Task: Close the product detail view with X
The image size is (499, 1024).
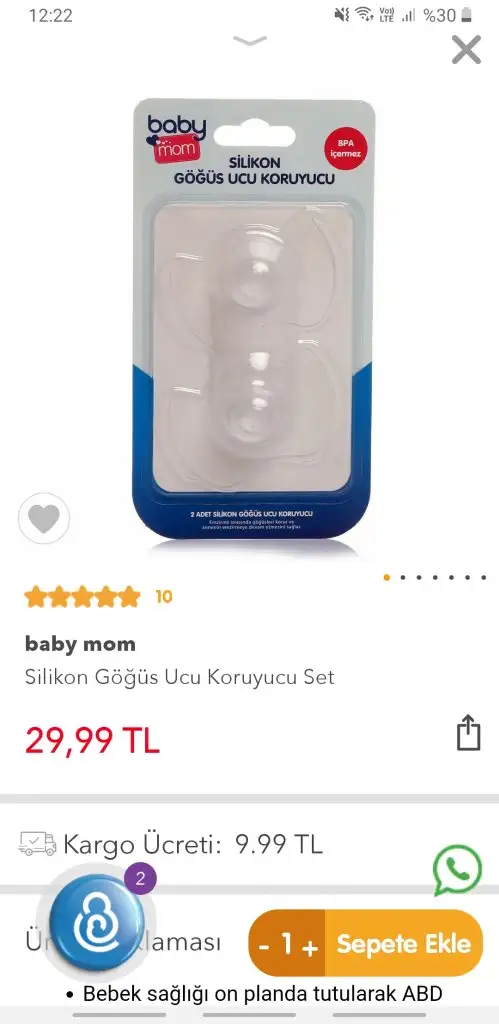Action: click(x=466, y=50)
